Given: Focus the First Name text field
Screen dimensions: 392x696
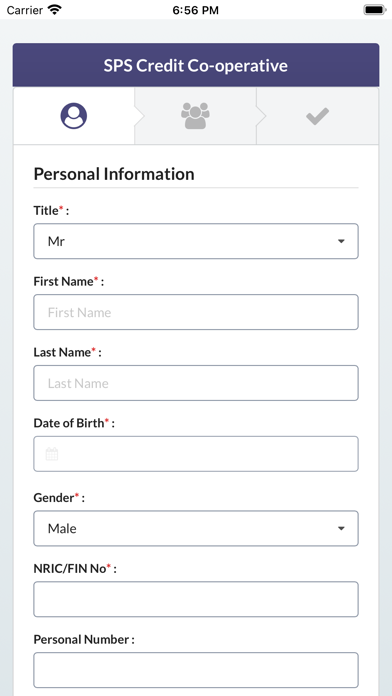Looking at the screenshot, I should tap(196, 312).
